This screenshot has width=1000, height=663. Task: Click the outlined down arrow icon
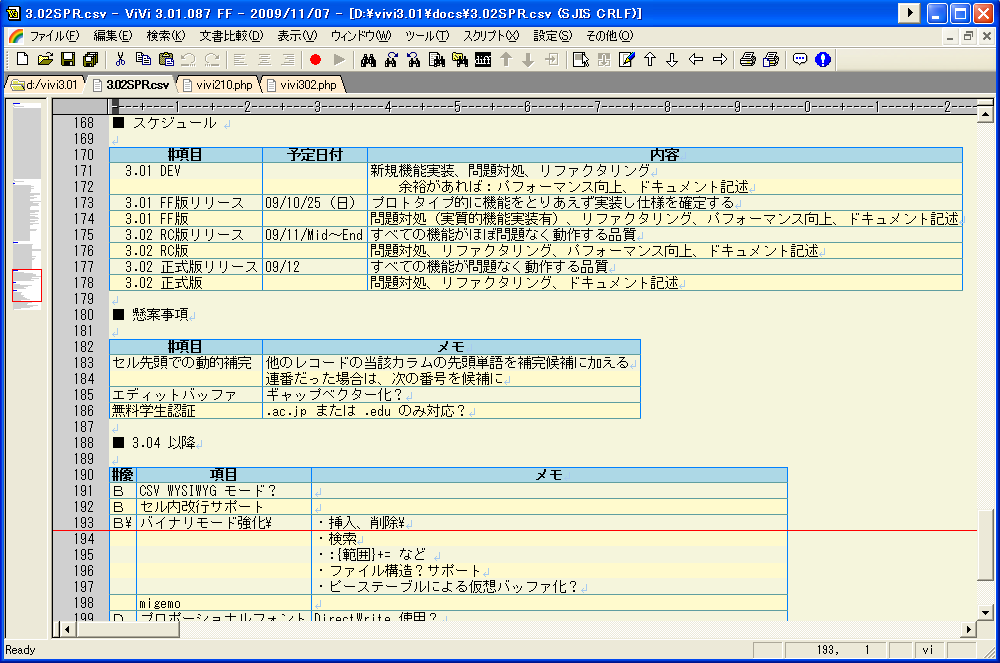coord(672,59)
